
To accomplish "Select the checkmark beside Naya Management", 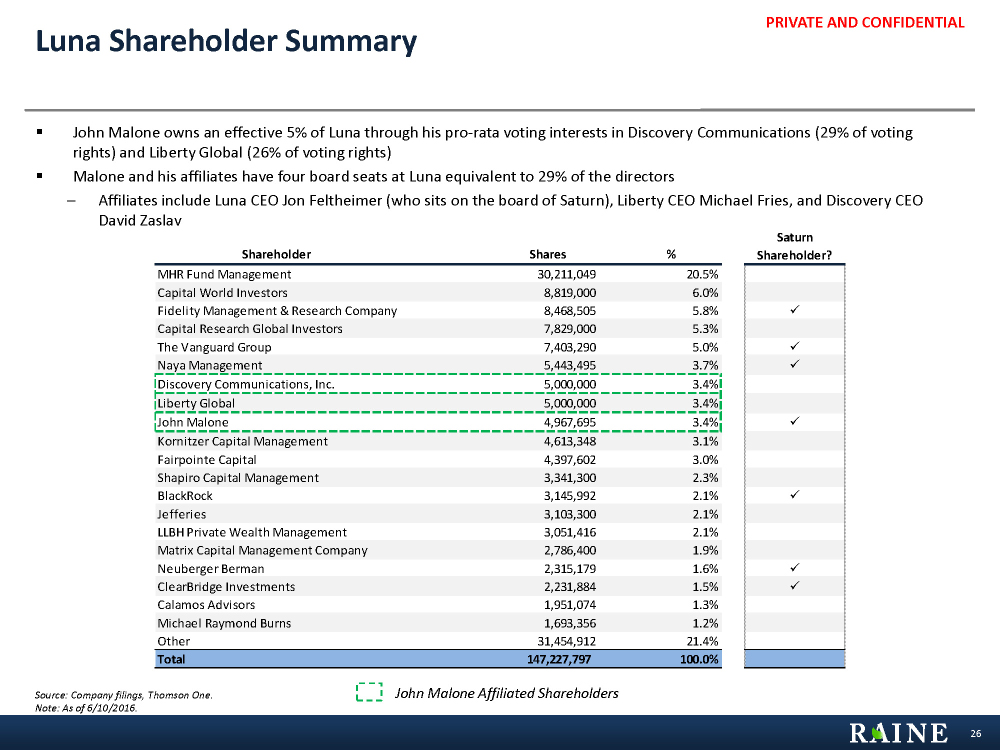I will coord(792,366).
